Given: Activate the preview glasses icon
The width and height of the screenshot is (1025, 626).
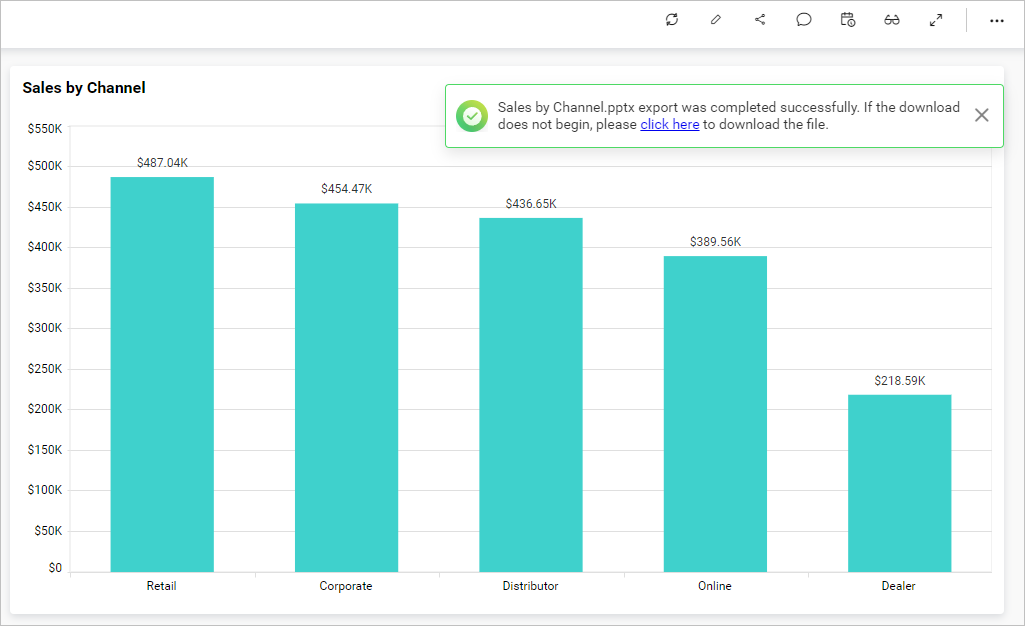Looking at the screenshot, I should [x=891, y=19].
